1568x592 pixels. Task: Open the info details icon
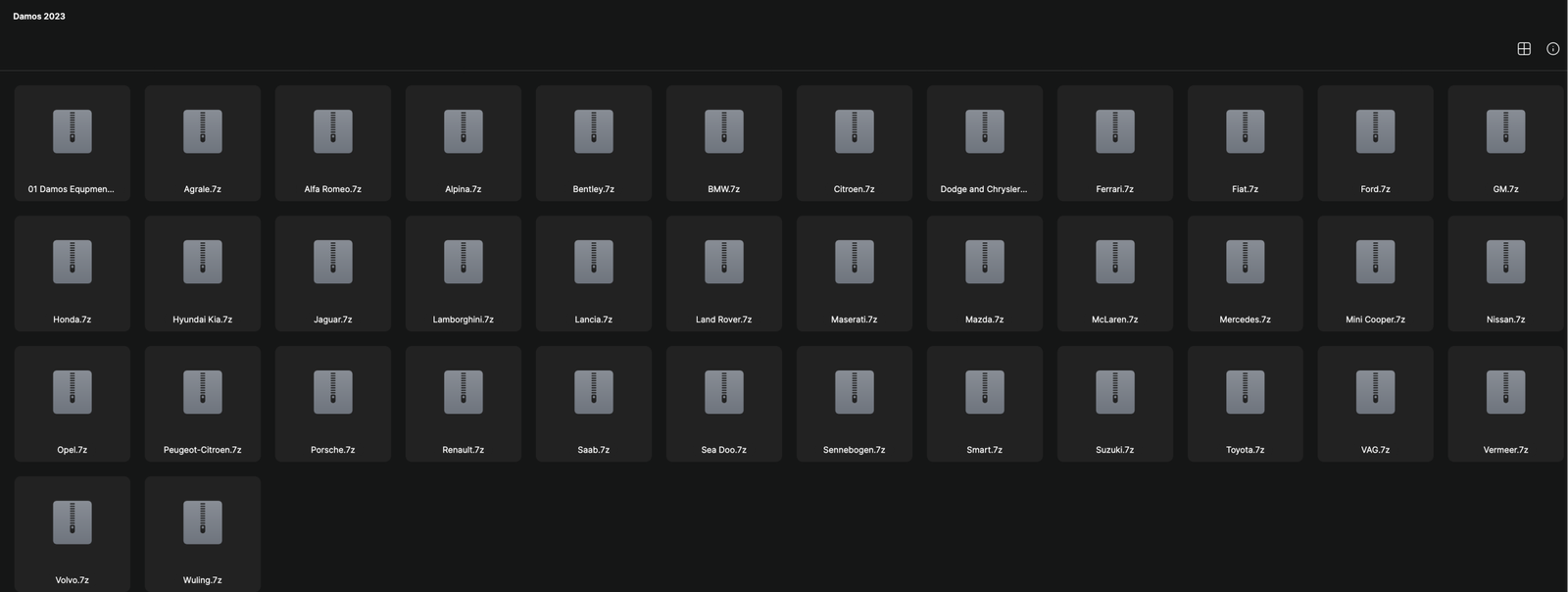(x=1552, y=49)
